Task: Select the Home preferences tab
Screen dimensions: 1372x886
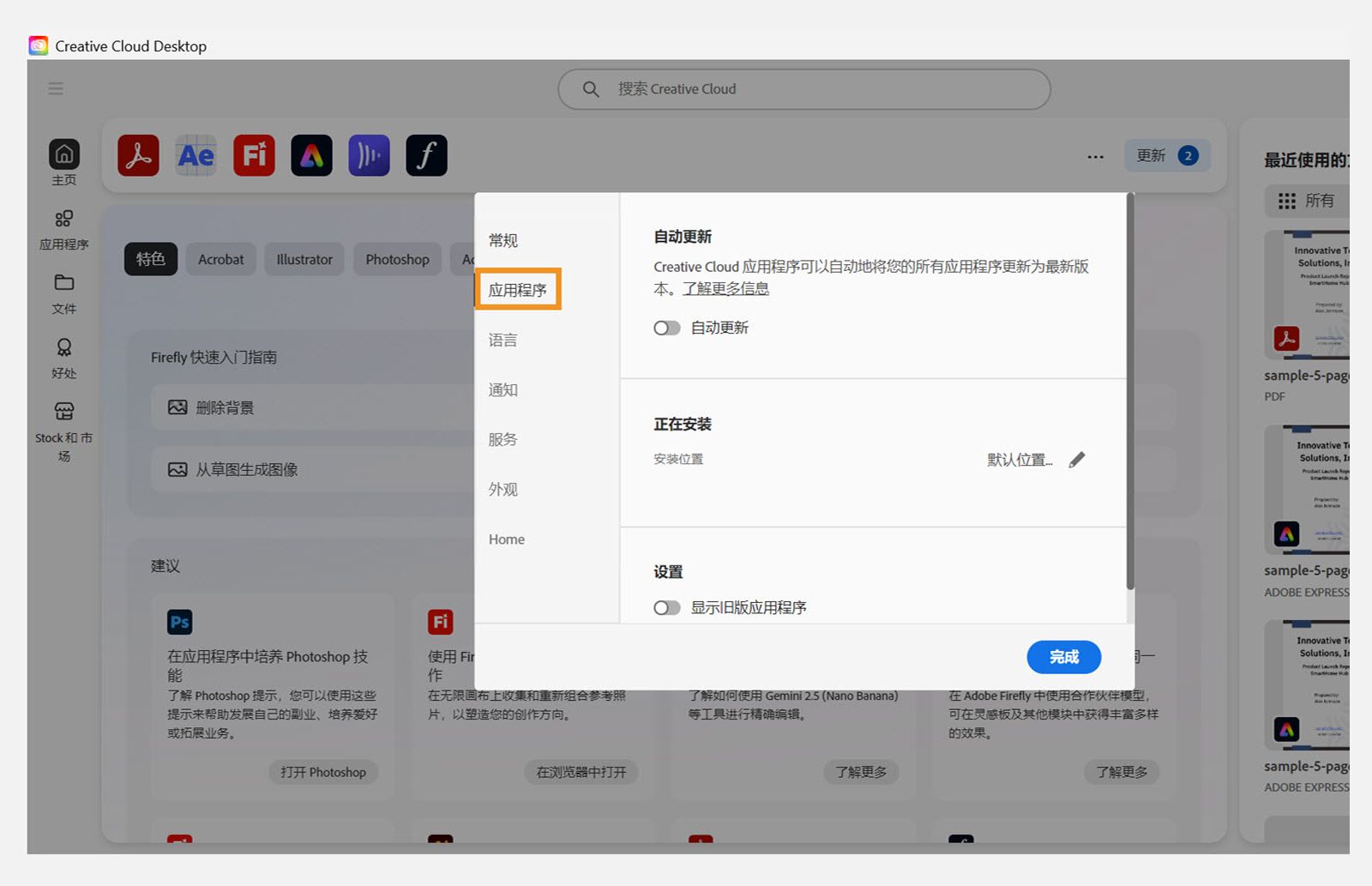Action: [507, 539]
